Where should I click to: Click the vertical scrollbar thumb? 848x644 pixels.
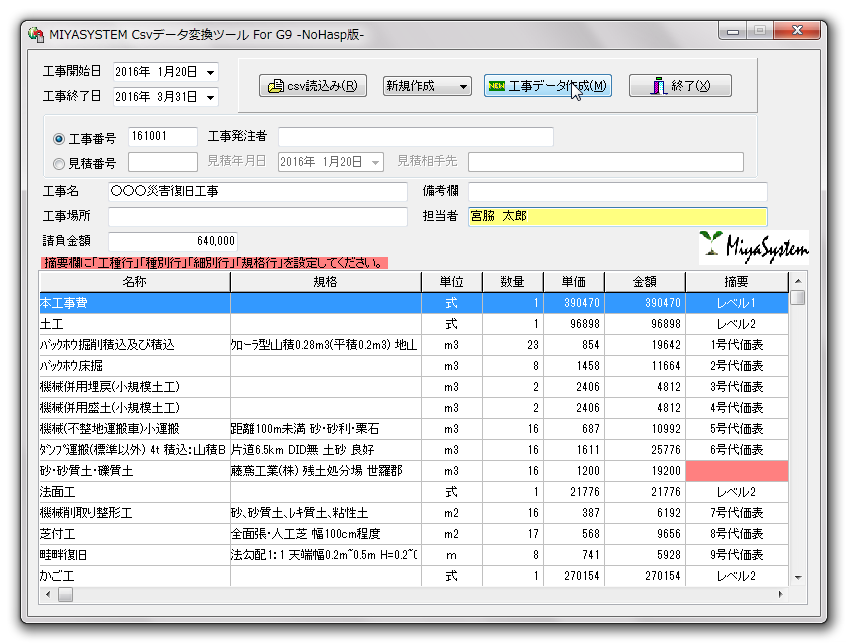(798, 297)
